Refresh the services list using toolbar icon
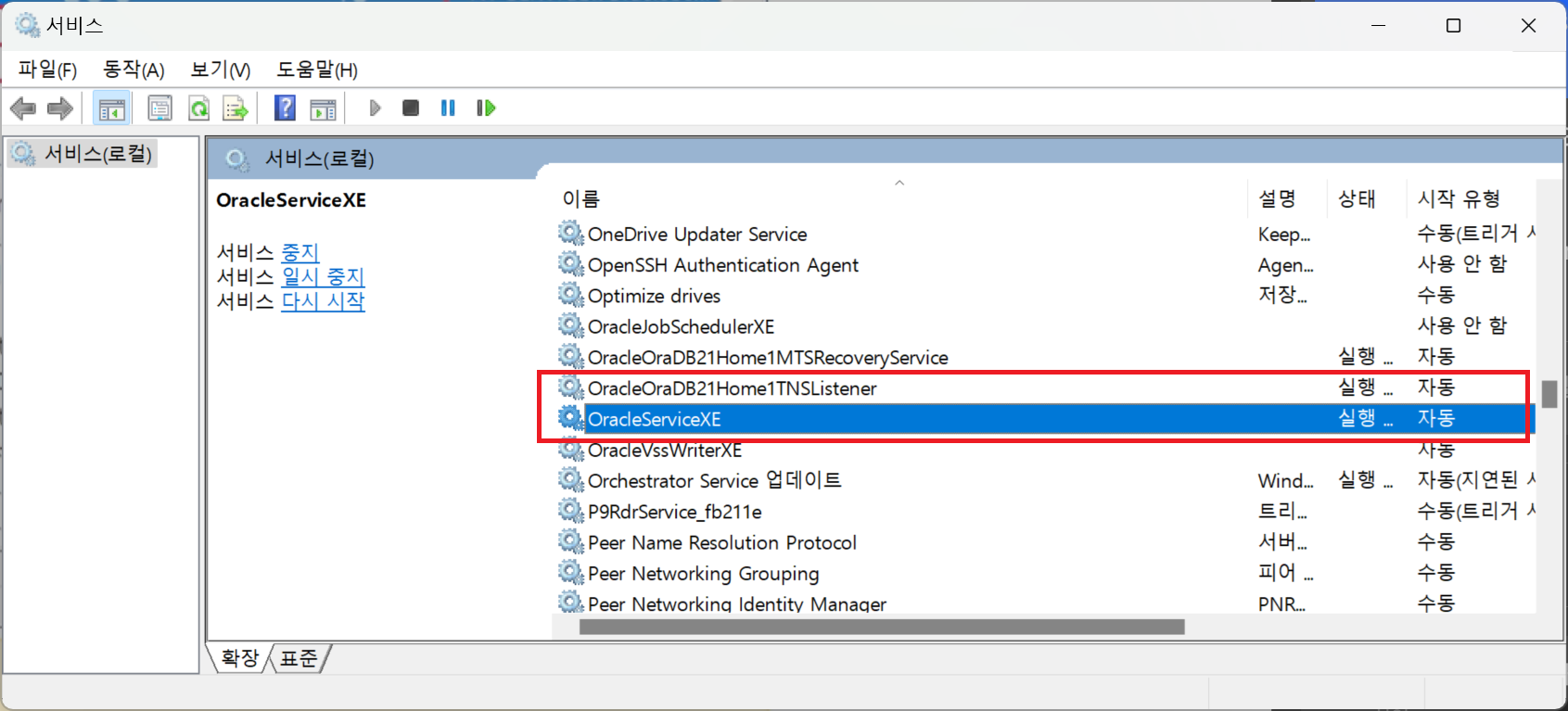The image size is (1568, 711). click(198, 108)
